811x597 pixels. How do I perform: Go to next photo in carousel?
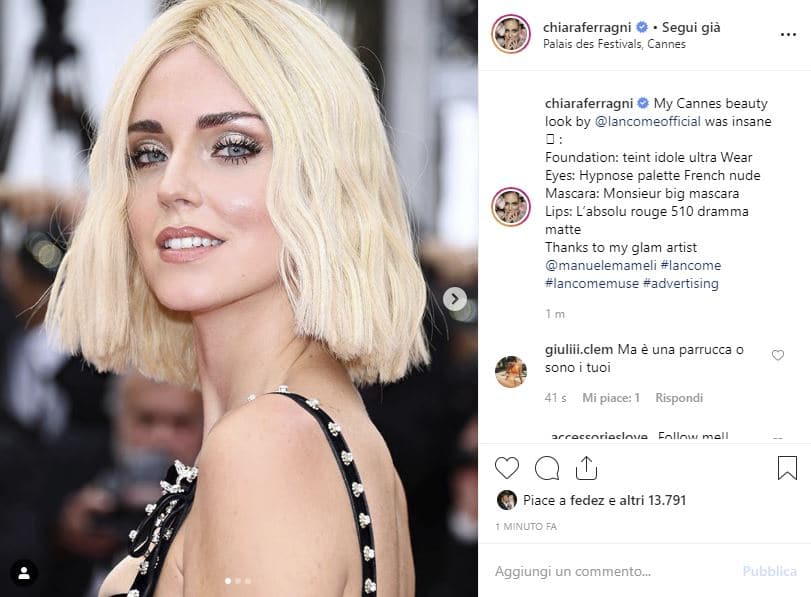point(455,298)
